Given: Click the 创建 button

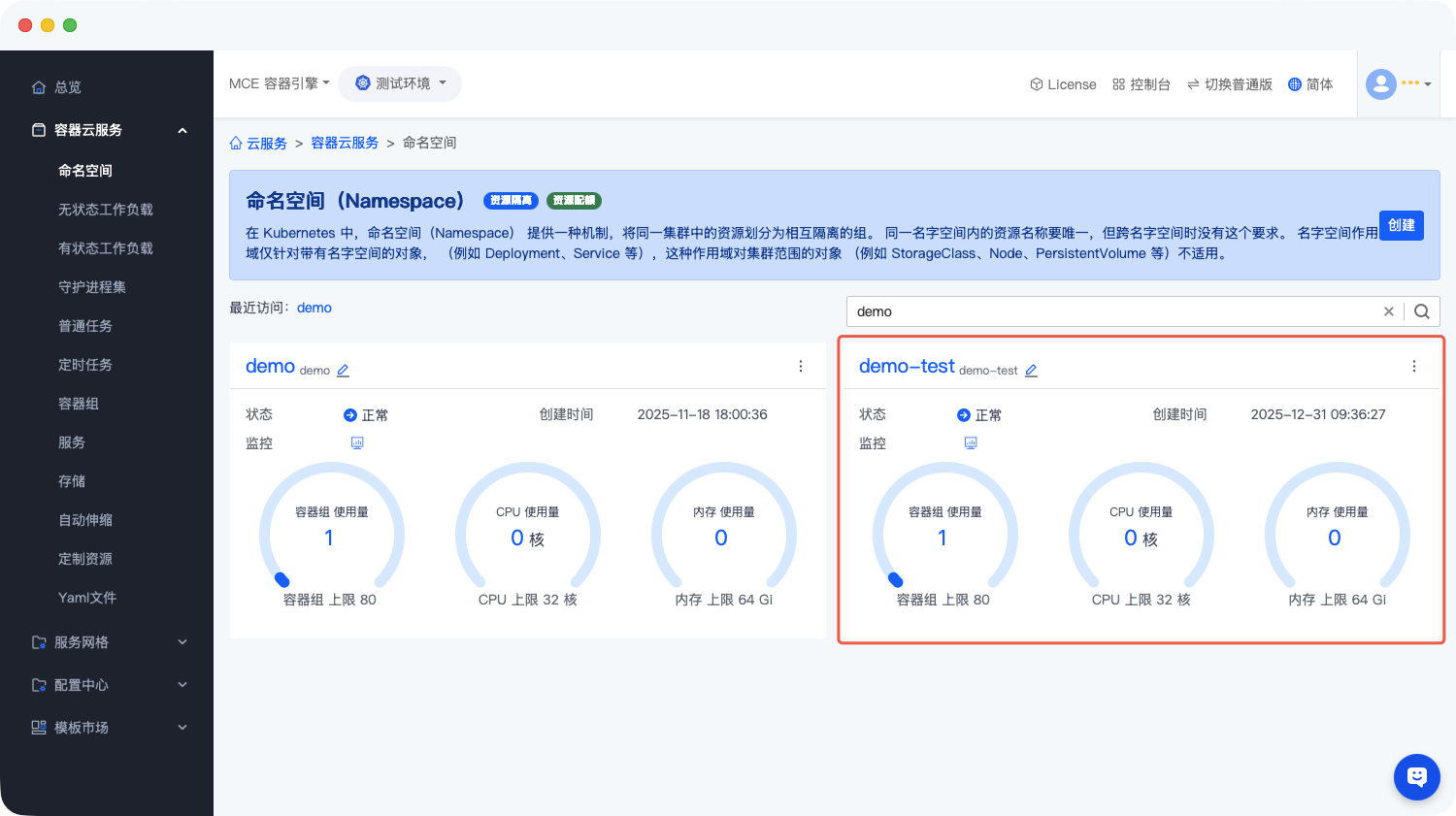Looking at the screenshot, I should click(x=1401, y=225).
